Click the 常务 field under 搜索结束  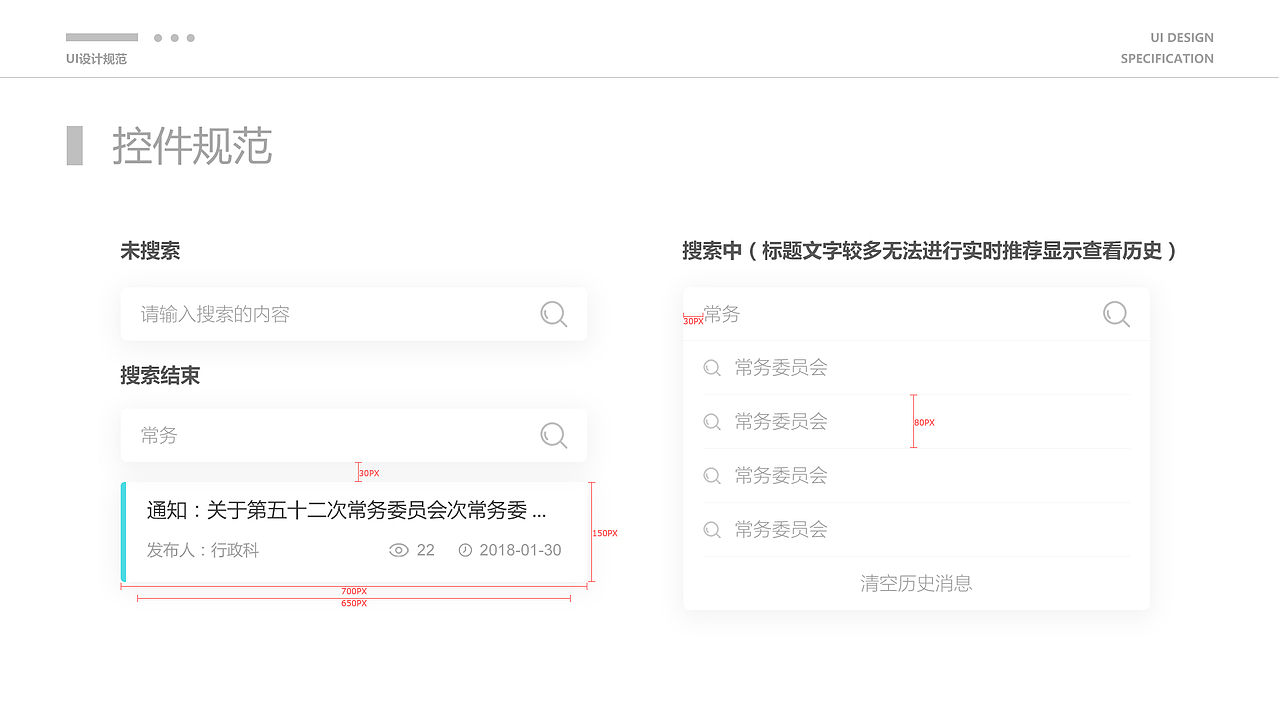354,435
